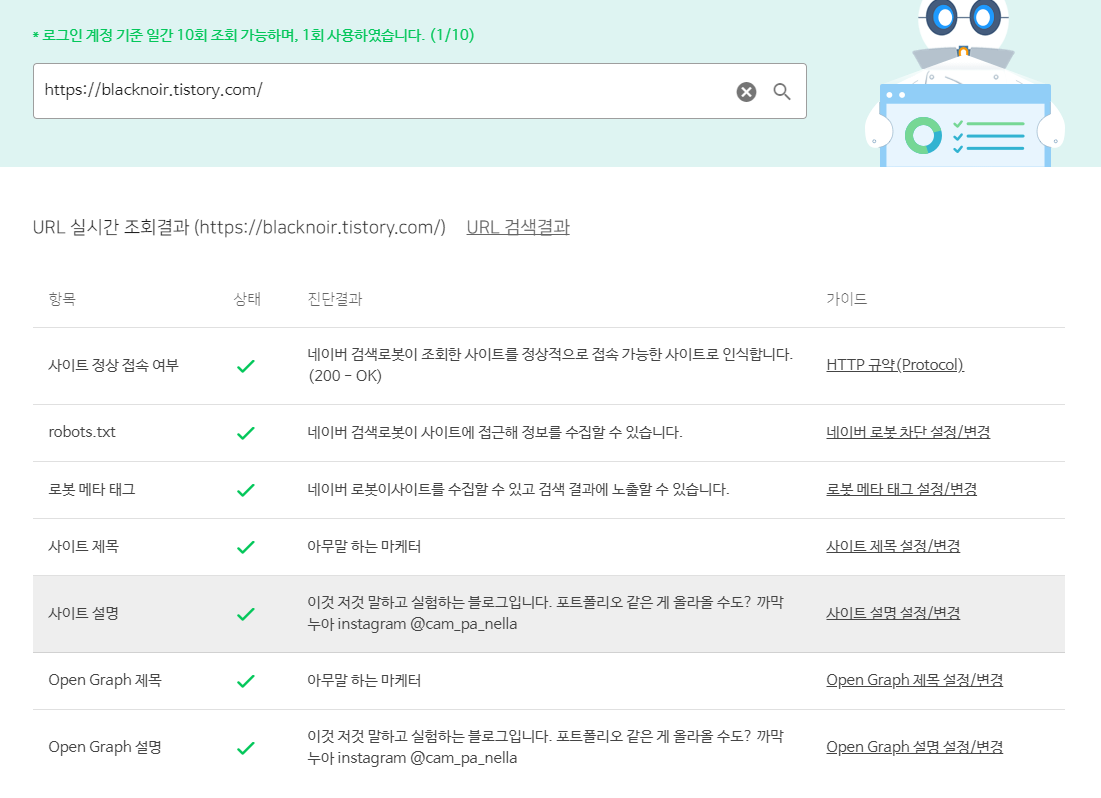Click the checkmark in the 로봇 메타 태그 row
1101x798 pixels.
point(246,490)
